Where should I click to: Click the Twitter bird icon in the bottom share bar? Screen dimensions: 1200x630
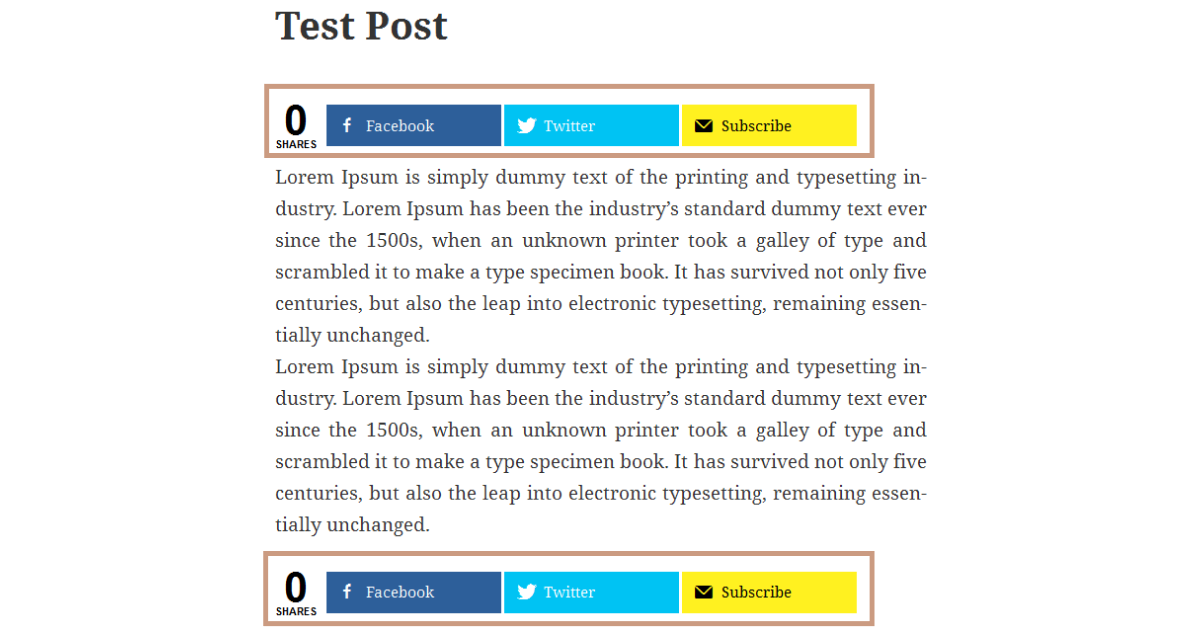pyautogui.click(x=526, y=592)
